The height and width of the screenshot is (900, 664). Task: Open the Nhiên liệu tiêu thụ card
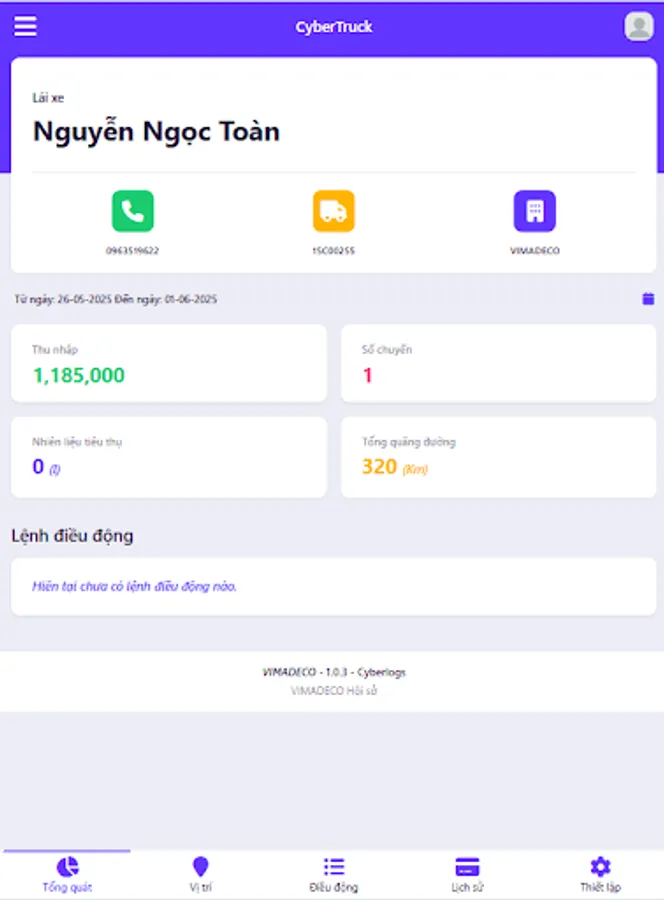point(169,457)
